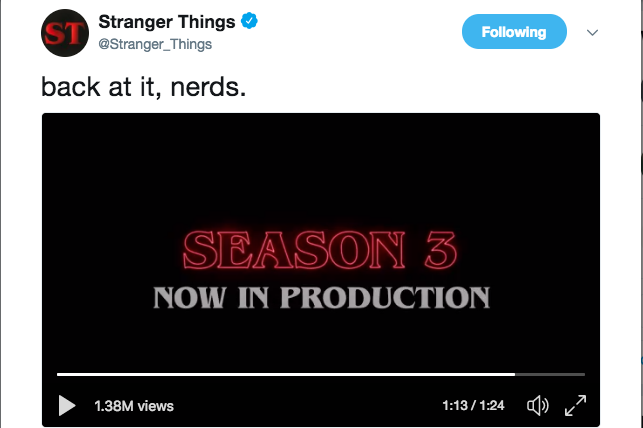Play the Season 3 video
This screenshot has height=428, width=643.
(67, 405)
